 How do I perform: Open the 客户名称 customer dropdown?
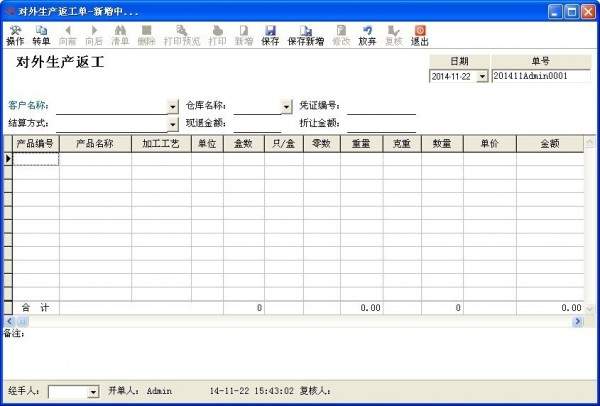pos(173,106)
